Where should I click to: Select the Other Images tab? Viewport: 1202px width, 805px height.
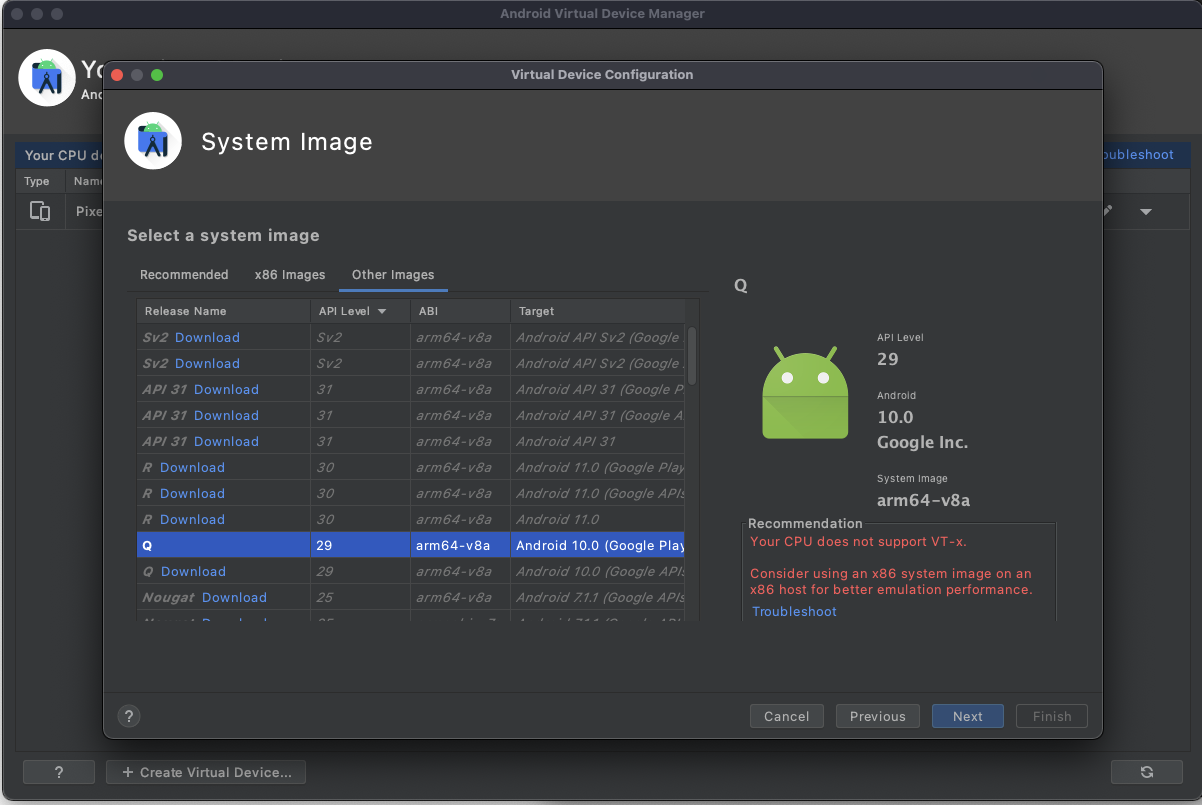[393, 275]
